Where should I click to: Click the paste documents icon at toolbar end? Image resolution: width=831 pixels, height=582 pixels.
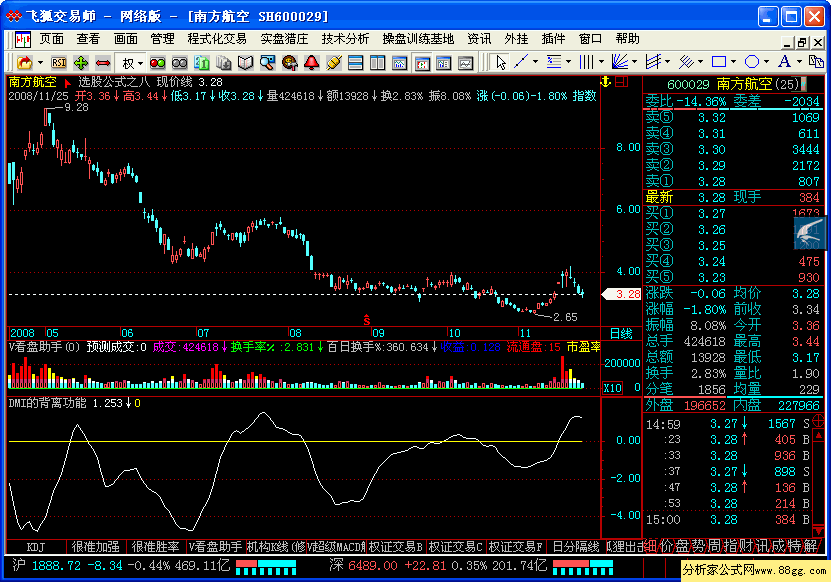coord(816,61)
